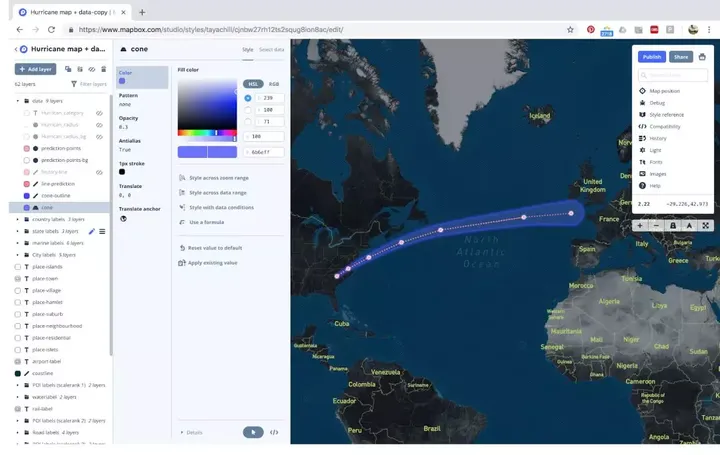
Task: Show the hidden hurricane_category layer
Action: (99, 113)
